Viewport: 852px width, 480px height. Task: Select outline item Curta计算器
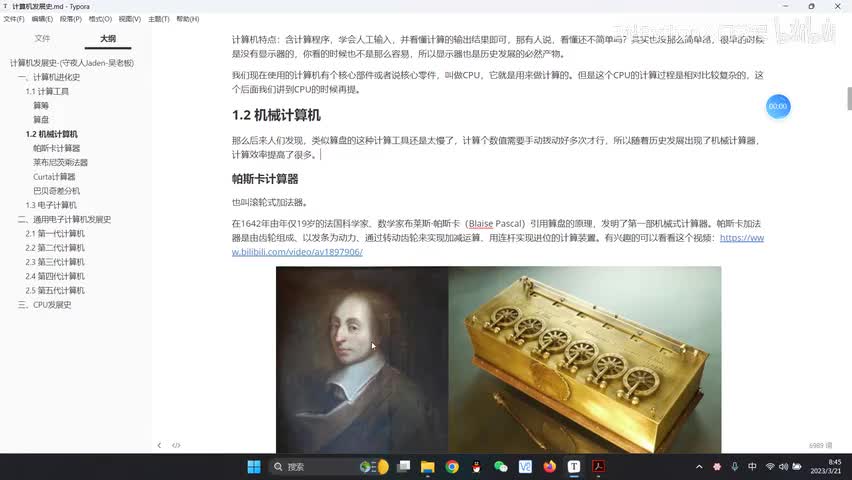click(x=54, y=177)
